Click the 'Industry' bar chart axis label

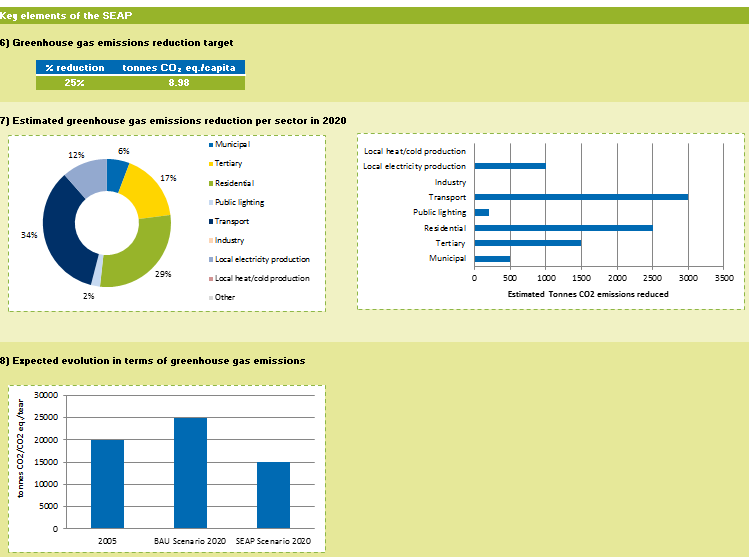point(450,182)
